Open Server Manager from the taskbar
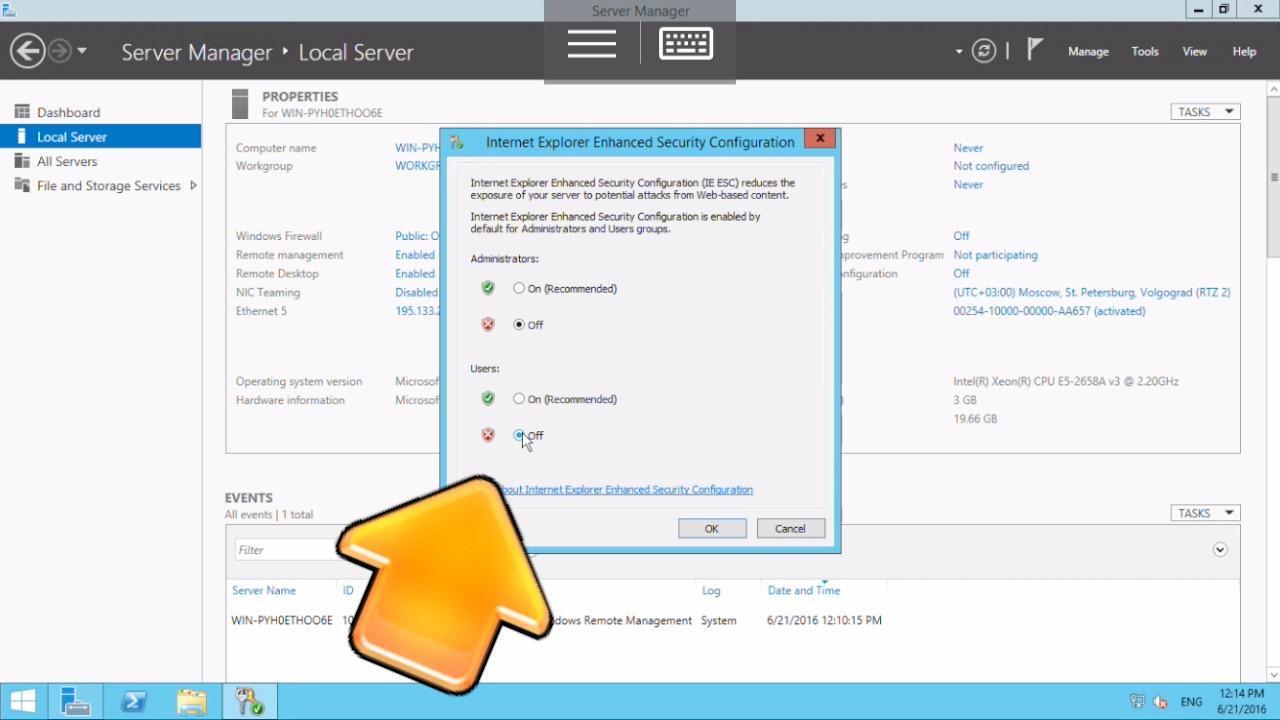 pos(76,701)
